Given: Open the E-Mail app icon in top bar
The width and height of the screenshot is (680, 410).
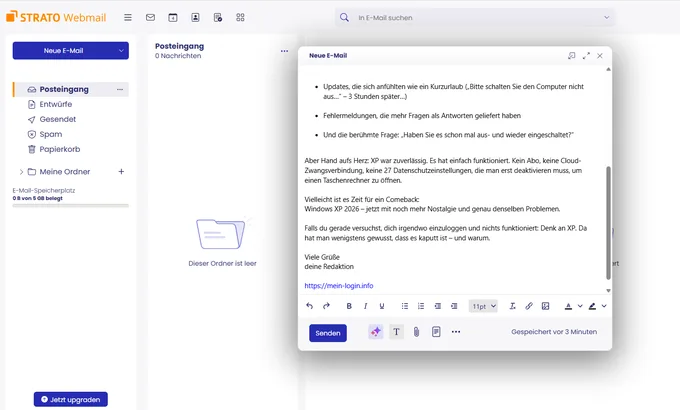Looking at the screenshot, I should pyautogui.click(x=150, y=17).
